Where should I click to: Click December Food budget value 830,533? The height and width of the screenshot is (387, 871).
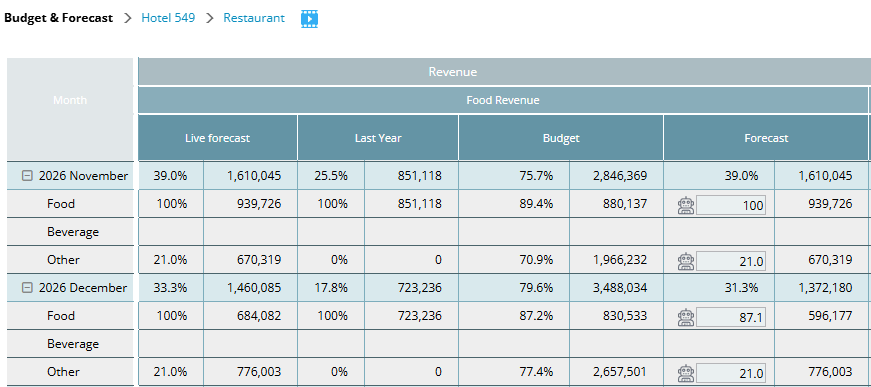point(625,316)
